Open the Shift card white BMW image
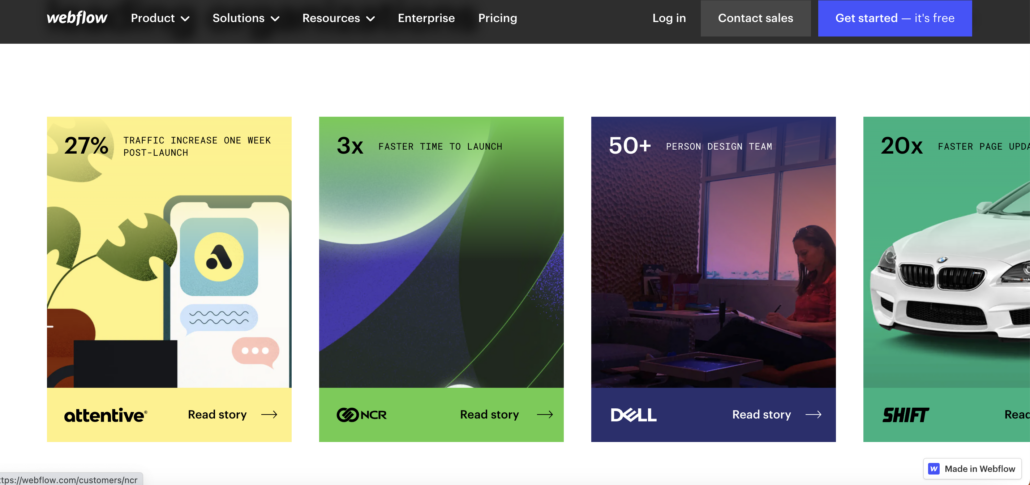1030x485 pixels. click(x=950, y=263)
